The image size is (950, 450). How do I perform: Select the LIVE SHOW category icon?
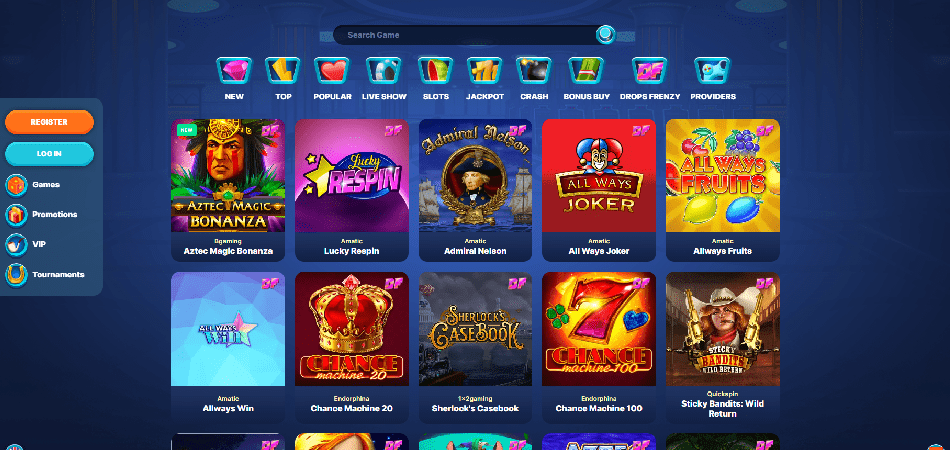(x=384, y=71)
